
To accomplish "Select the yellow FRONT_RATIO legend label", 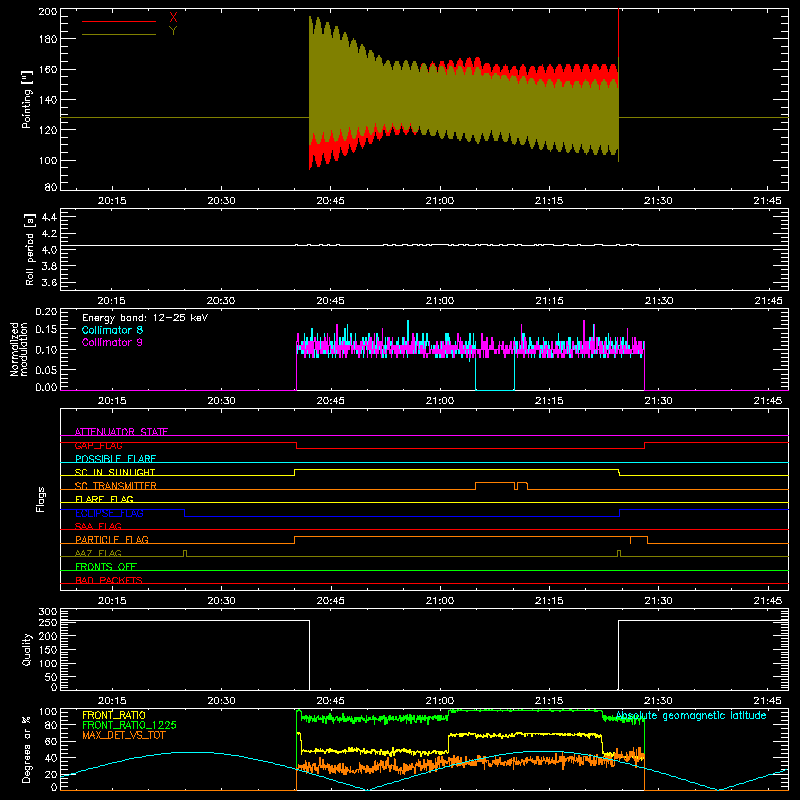I will [x=114, y=715].
